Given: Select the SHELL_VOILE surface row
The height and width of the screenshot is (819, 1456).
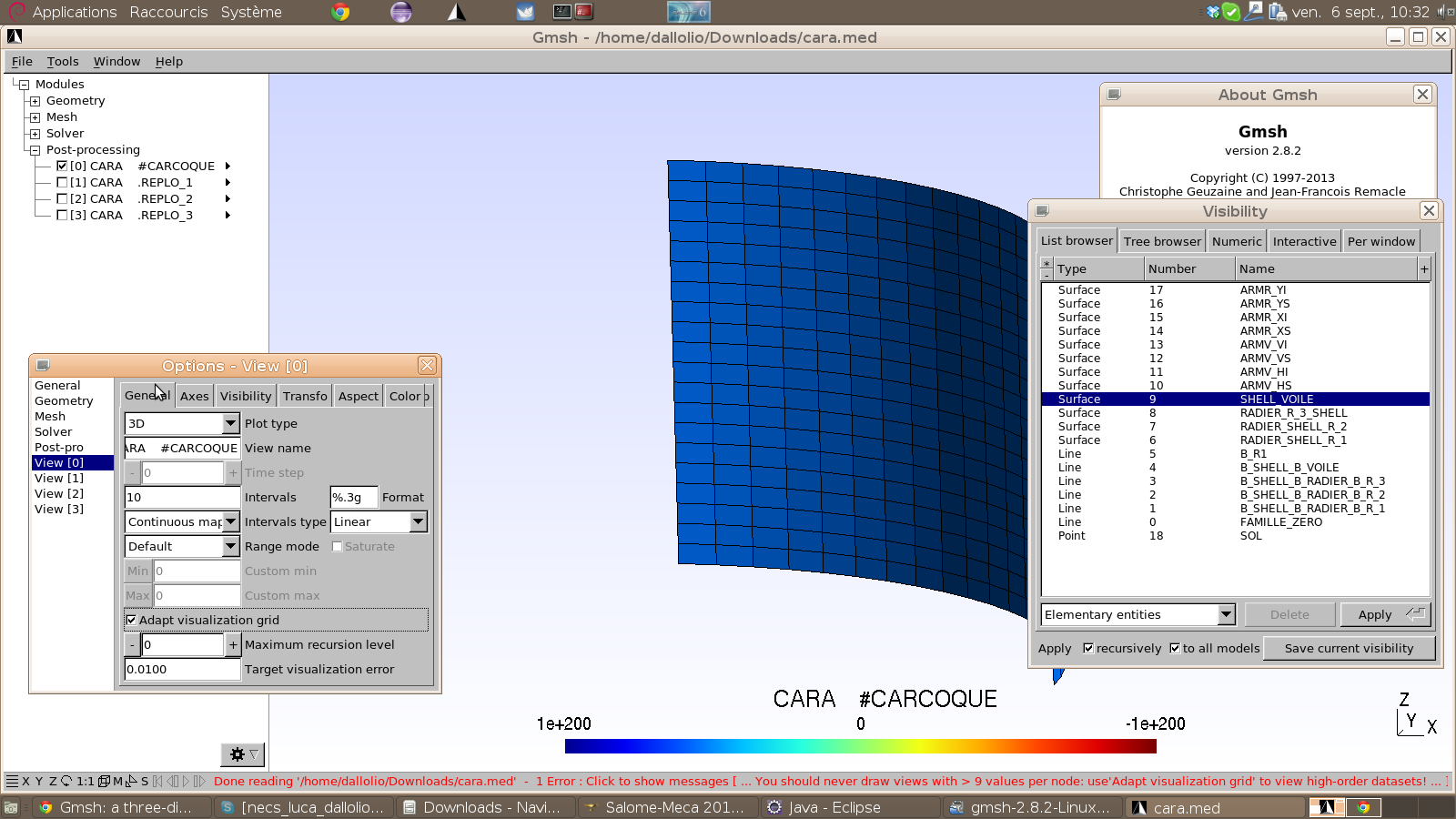Looking at the screenshot, I should [1235, 399].
